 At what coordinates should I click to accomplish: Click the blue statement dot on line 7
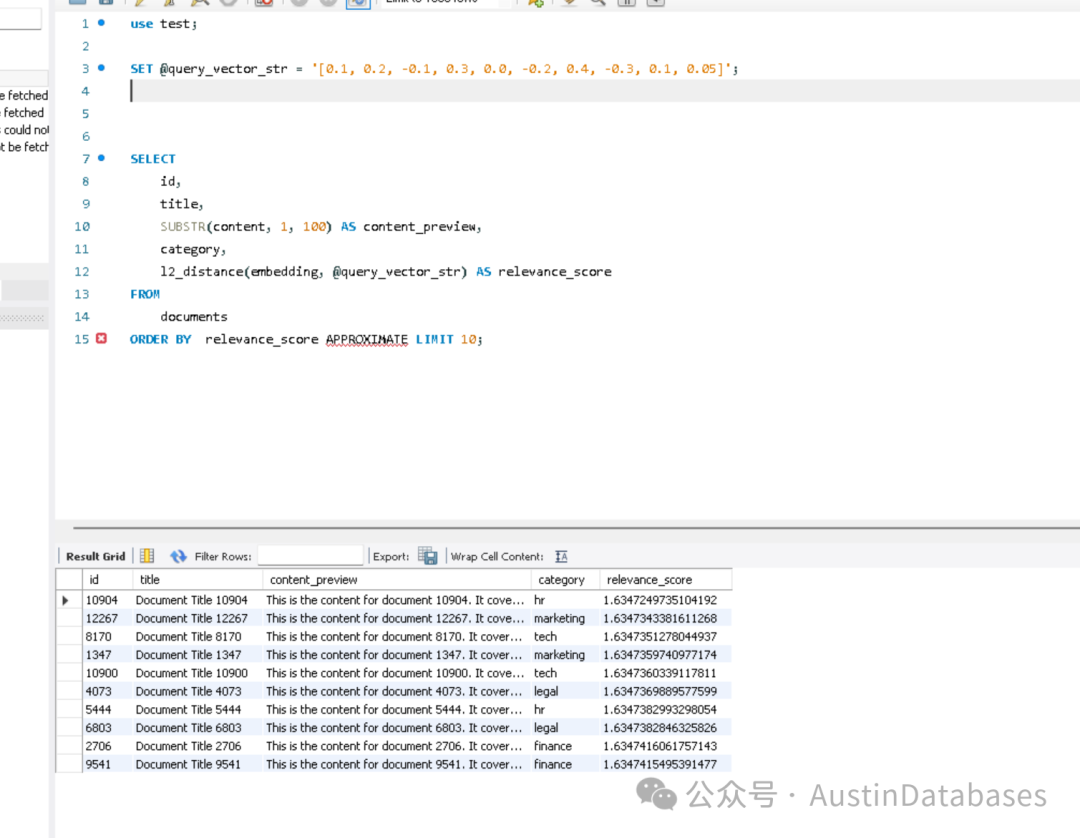(101, 158)
